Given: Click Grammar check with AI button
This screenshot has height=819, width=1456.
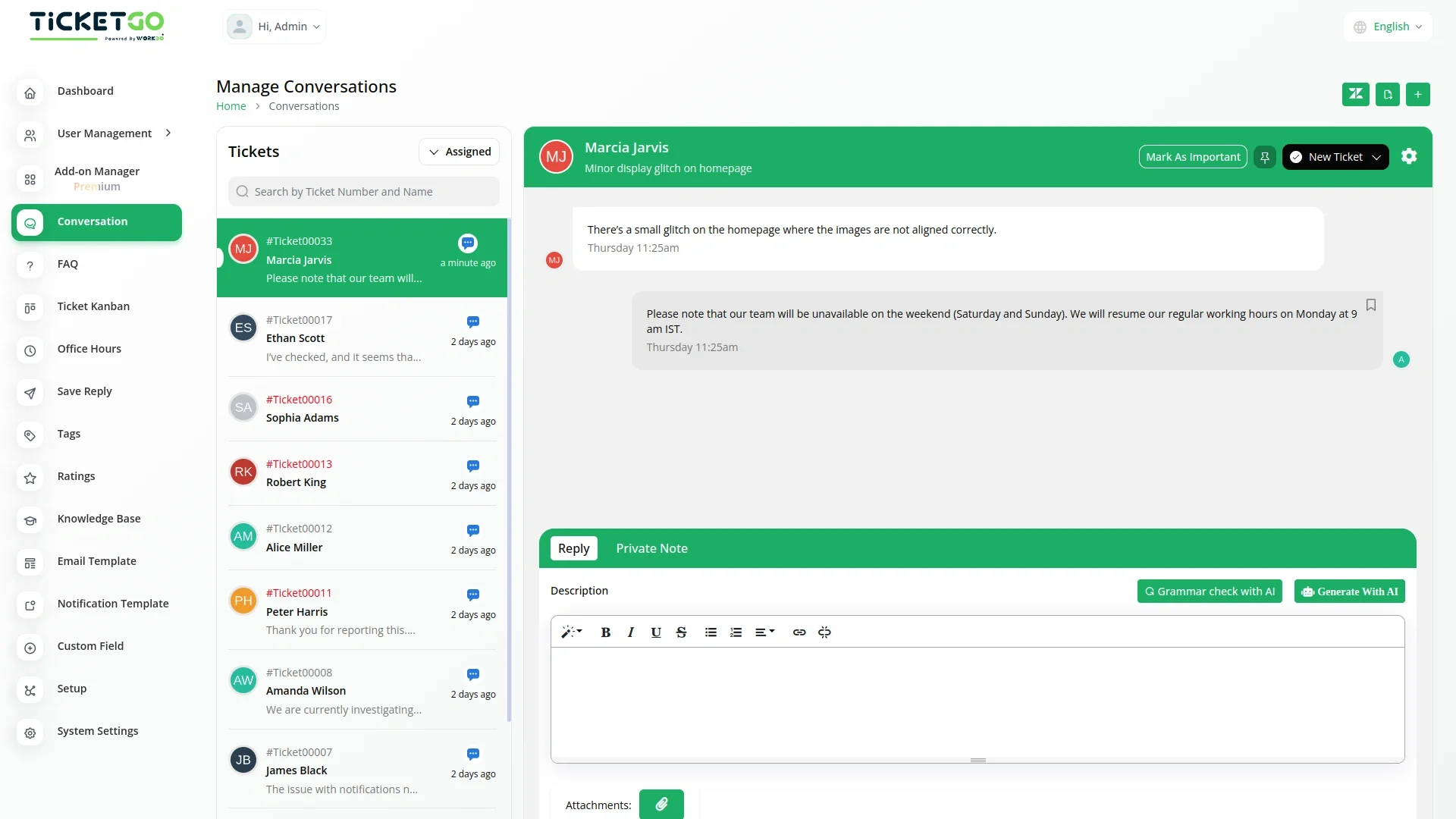Looking at the screenshot, I should 1210,591.
